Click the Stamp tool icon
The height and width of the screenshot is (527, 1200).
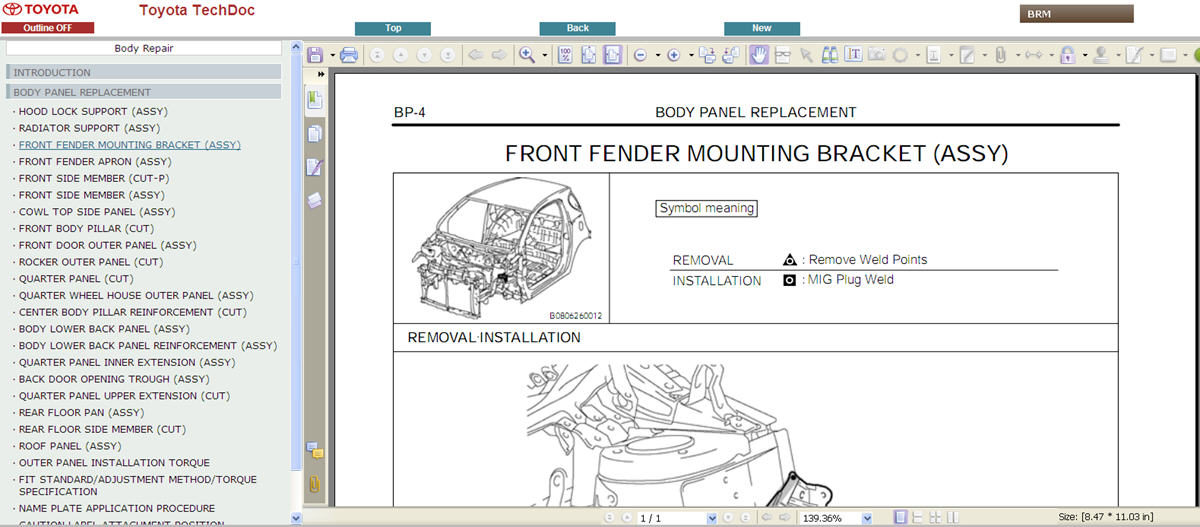click(x=1101, y=55)
